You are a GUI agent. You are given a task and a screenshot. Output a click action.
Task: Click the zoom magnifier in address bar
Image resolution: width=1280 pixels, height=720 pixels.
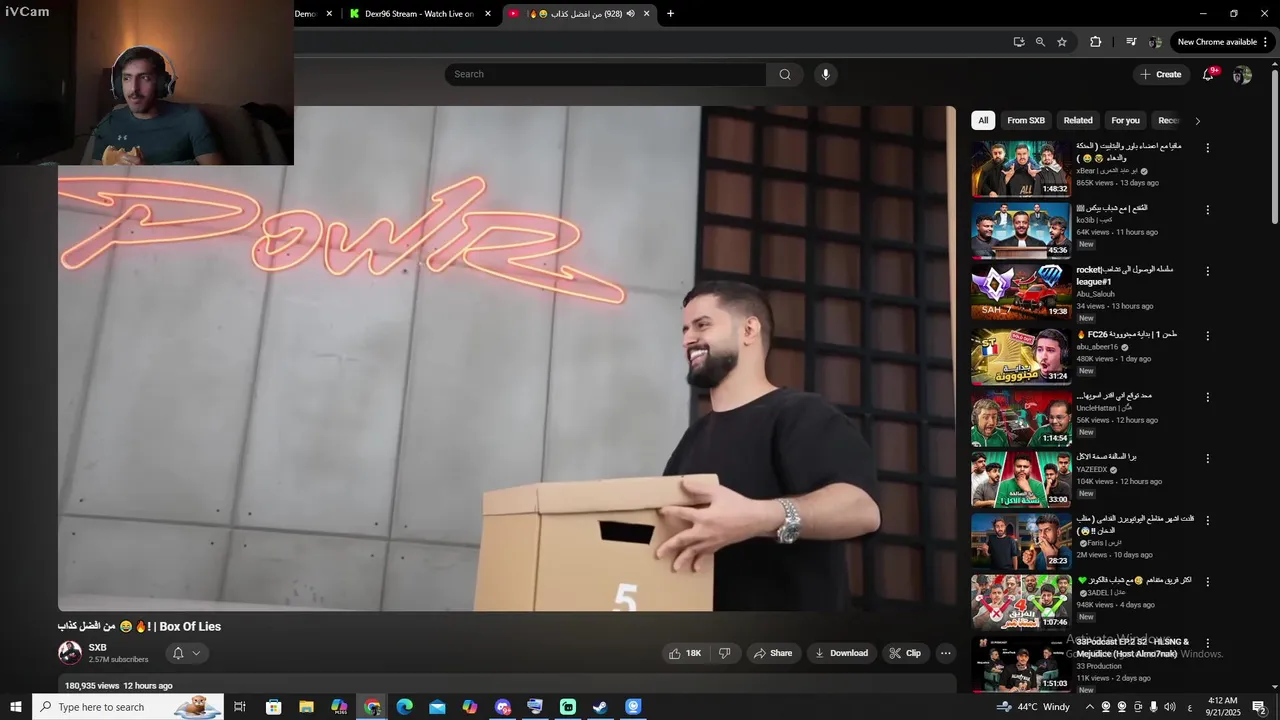pos(1040,42)
